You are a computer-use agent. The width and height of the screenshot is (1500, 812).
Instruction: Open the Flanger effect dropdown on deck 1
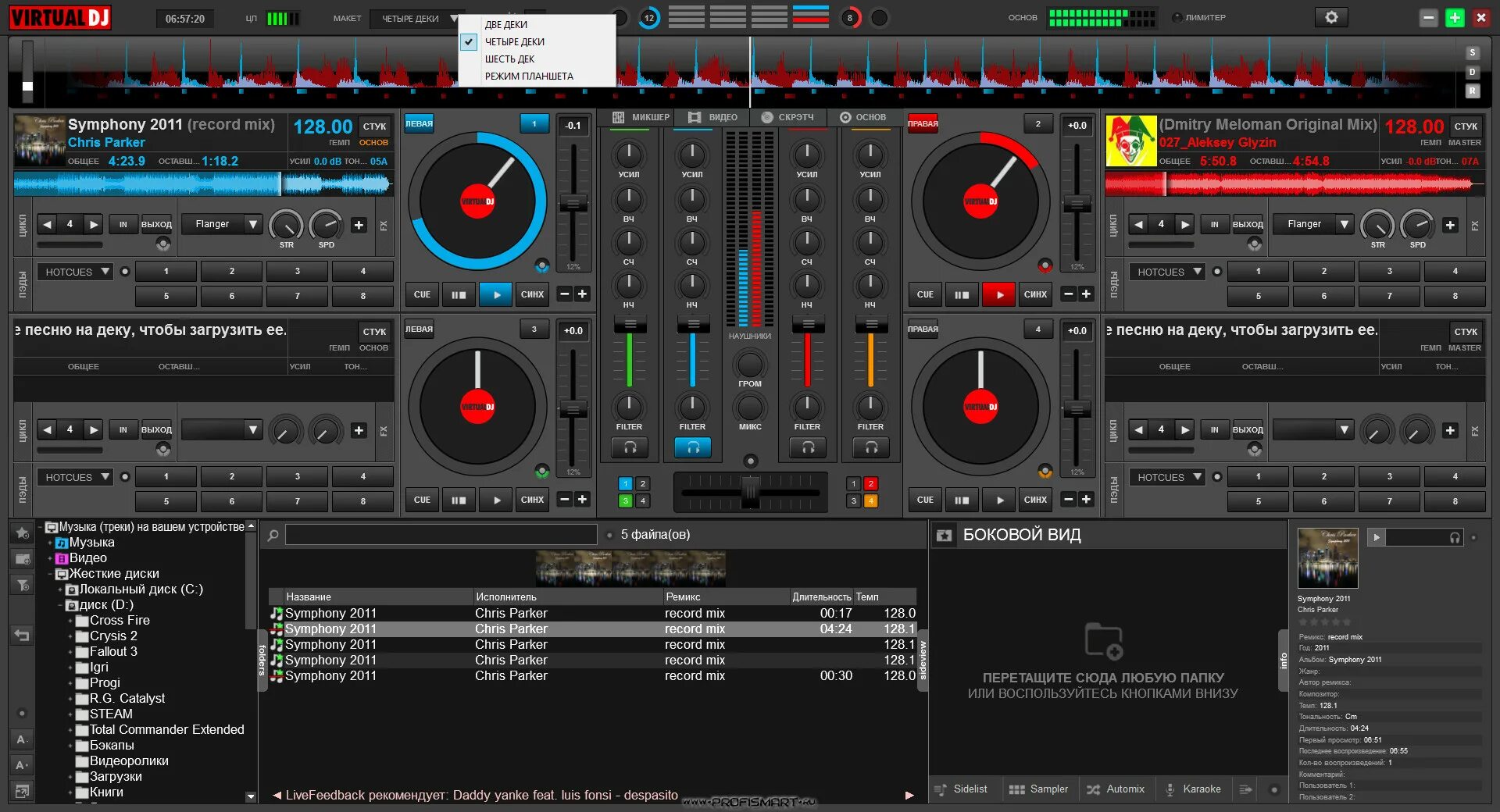[x=222, y=225]
